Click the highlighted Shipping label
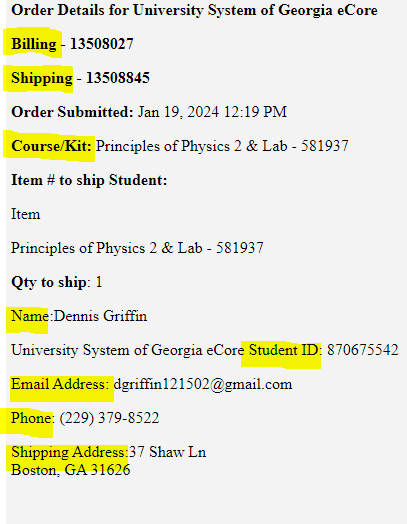This screenshot has width=407, height=524. click(x=42, y=78)
